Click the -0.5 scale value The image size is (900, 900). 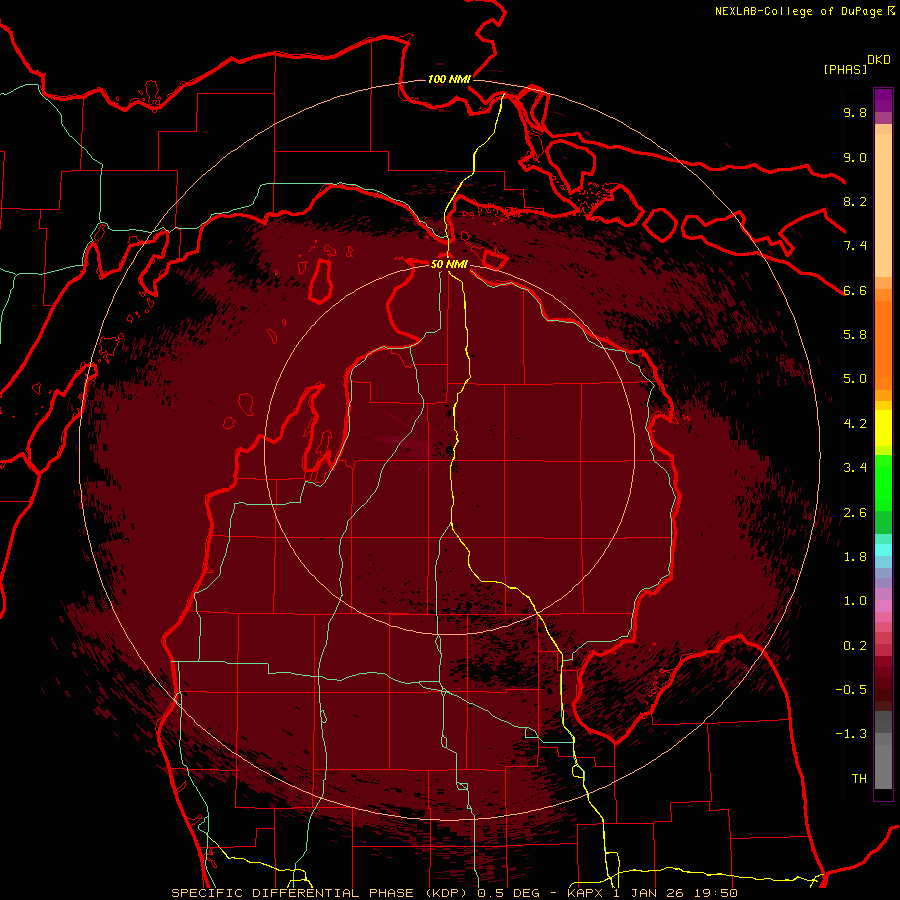click(851, 690)
